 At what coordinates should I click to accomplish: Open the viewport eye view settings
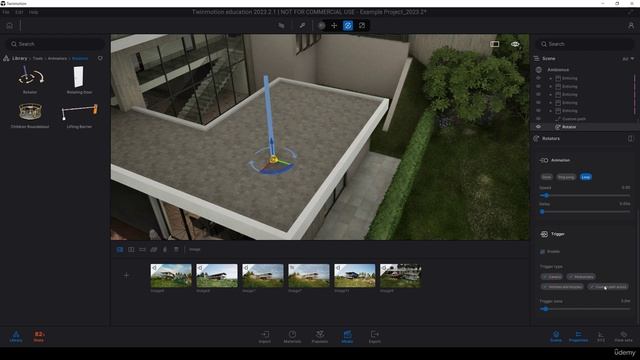(x=515, y=44)
